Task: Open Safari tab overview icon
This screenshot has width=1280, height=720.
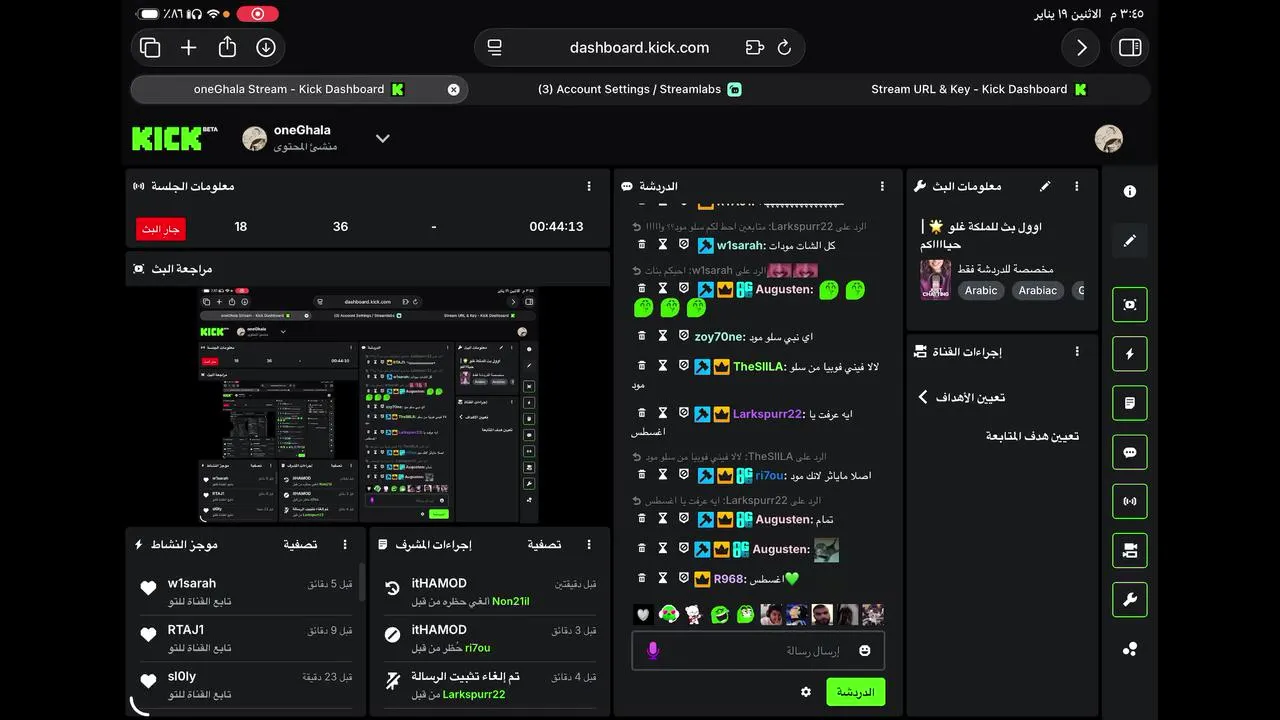Action: 151,47
